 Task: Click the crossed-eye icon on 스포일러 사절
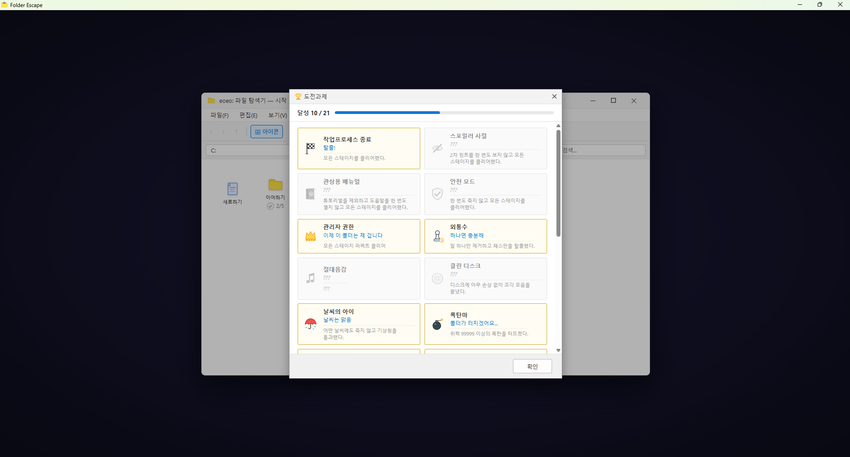coord(437,148)
